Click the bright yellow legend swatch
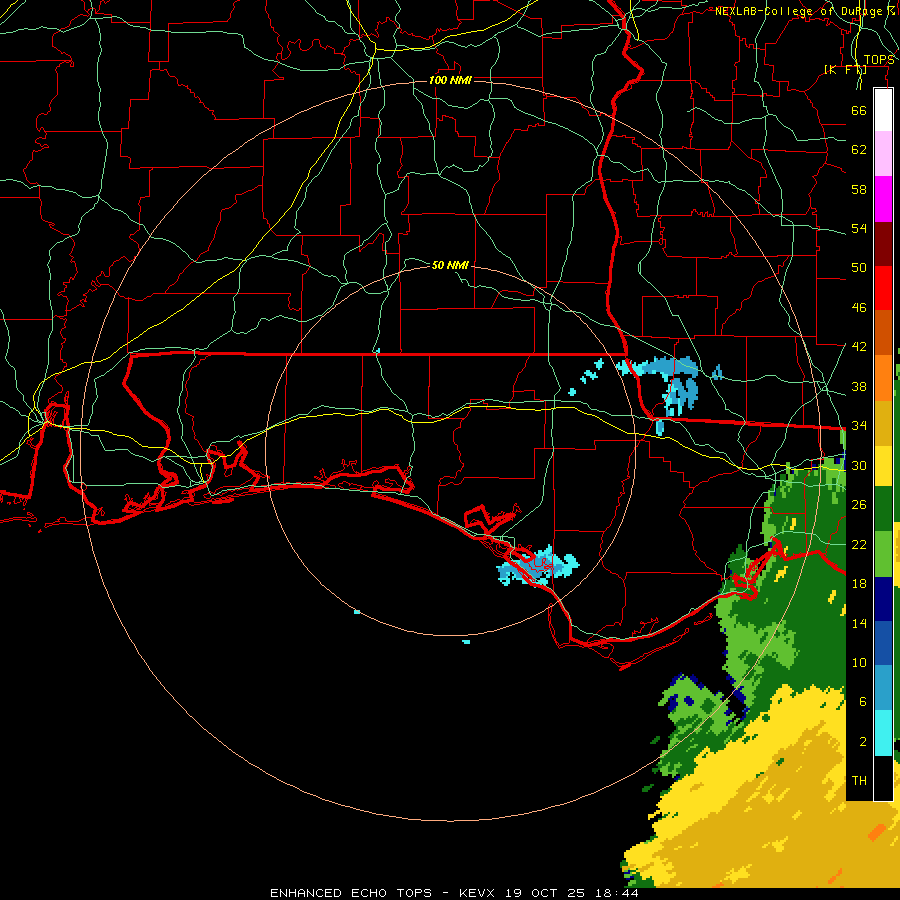 (883, 465)
